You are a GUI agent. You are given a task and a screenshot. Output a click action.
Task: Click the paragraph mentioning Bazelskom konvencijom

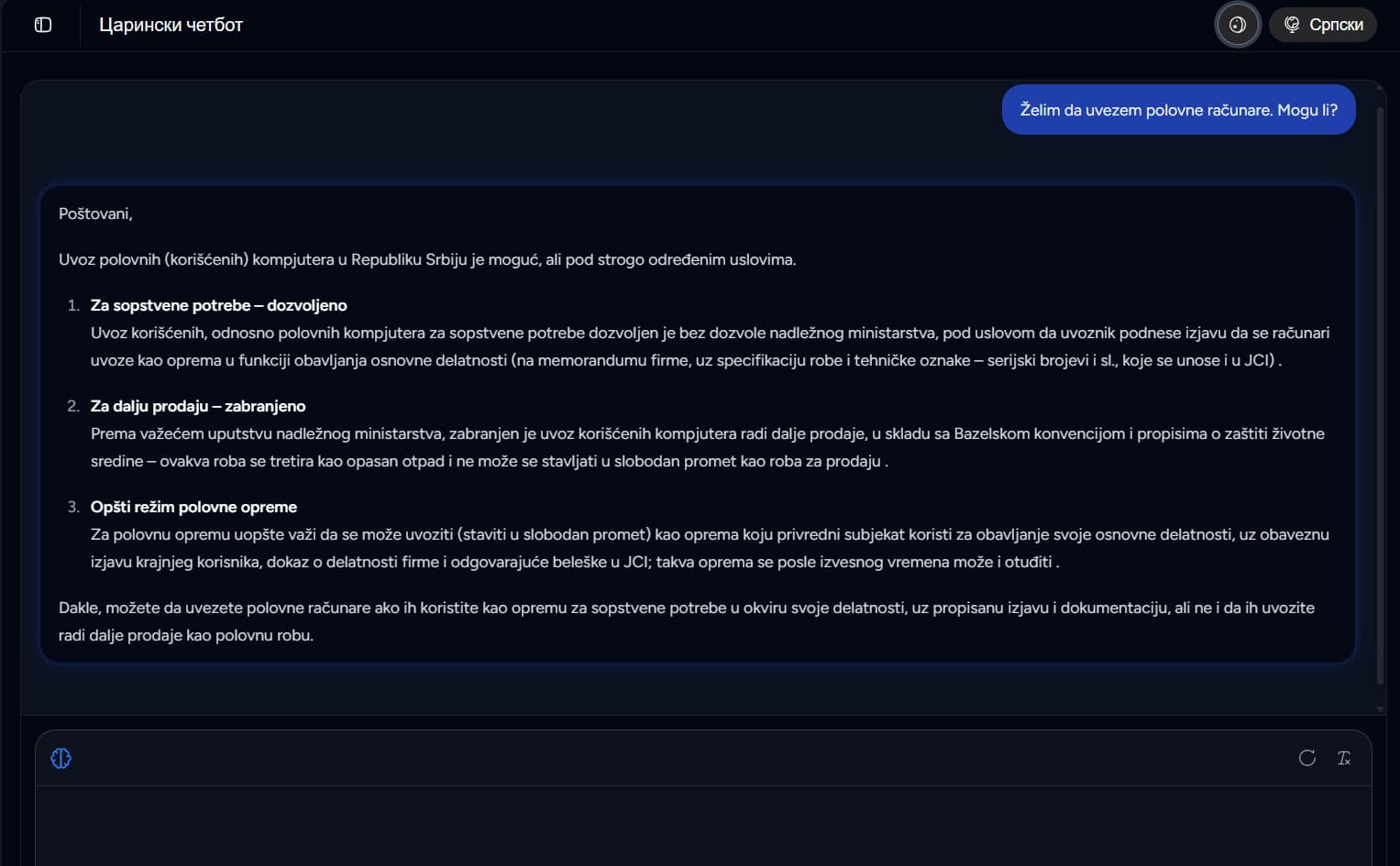click(708, 447)
